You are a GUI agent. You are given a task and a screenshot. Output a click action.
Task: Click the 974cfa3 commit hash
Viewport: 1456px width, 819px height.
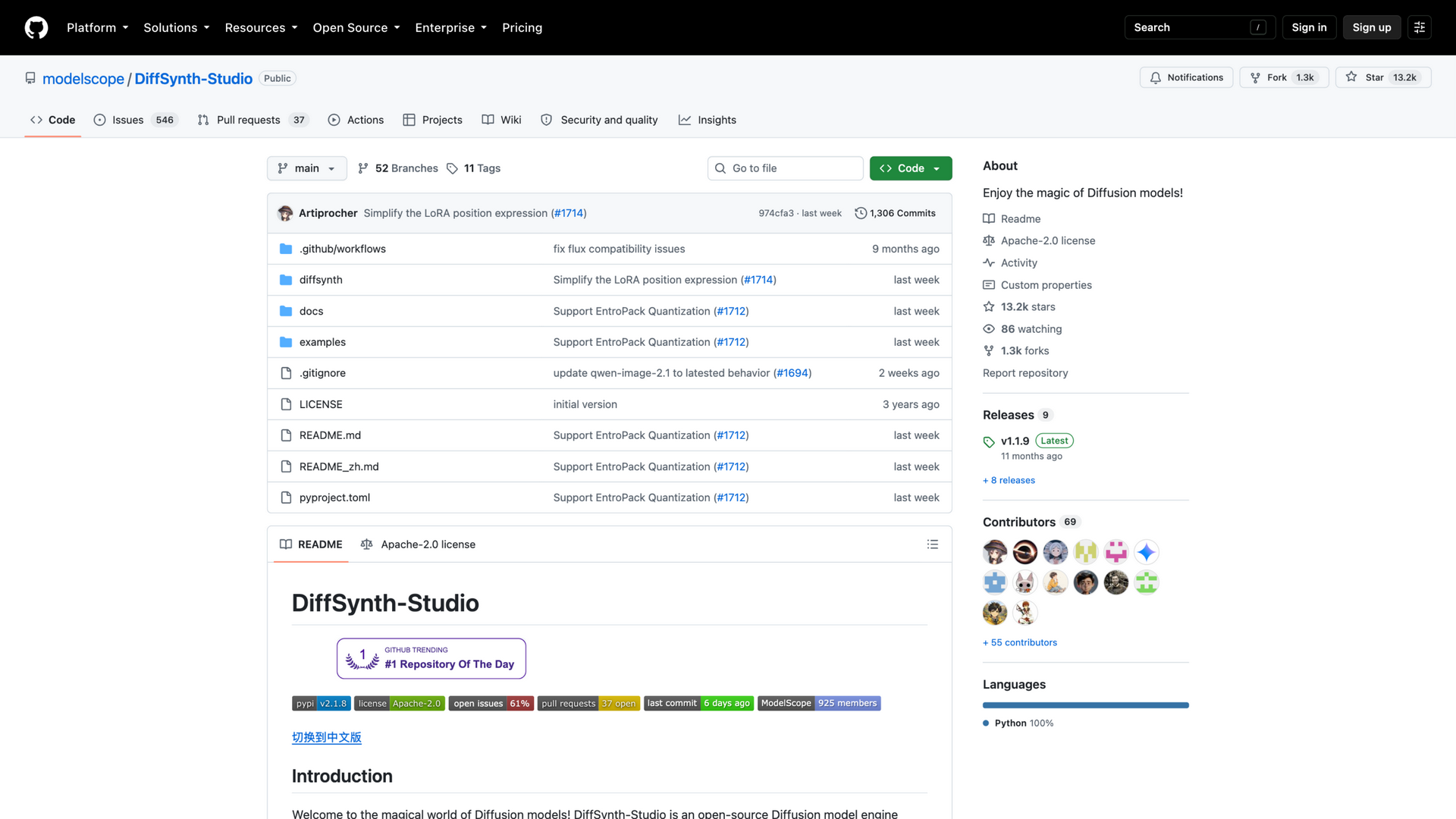776,213
